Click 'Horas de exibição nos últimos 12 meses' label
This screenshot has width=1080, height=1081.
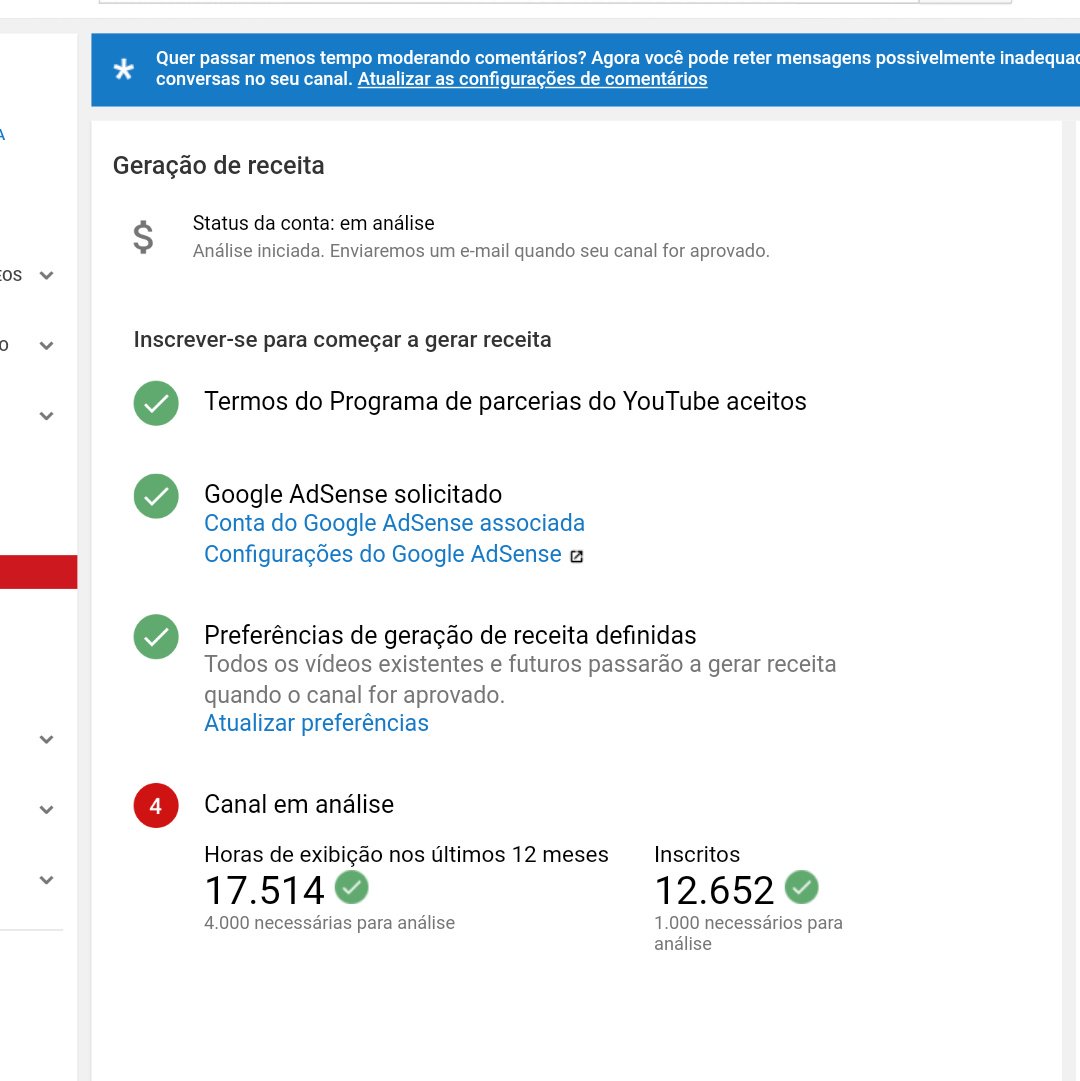click(406, 855)
